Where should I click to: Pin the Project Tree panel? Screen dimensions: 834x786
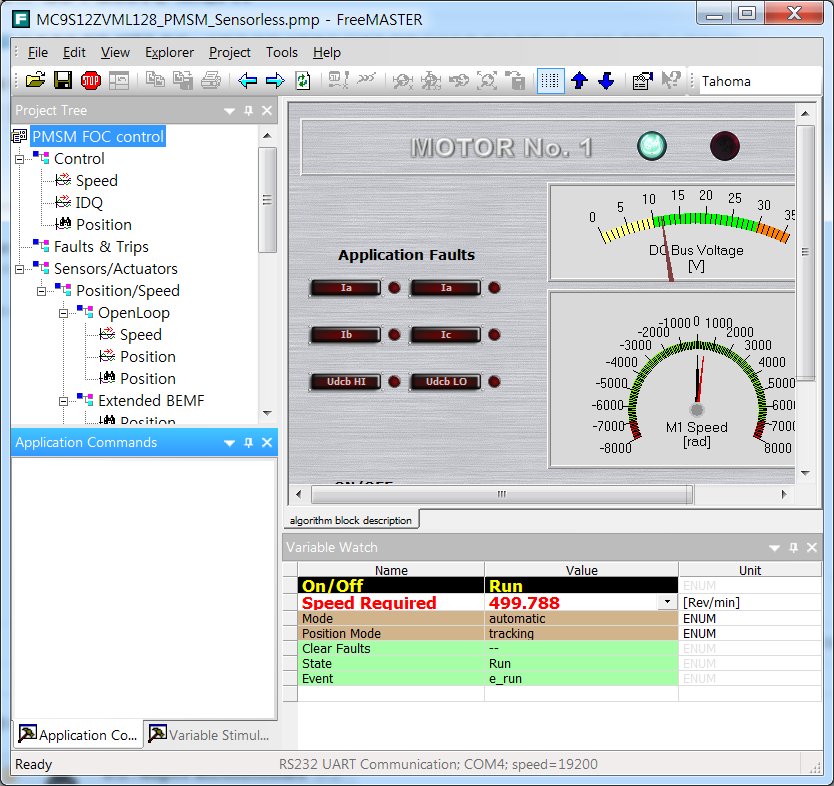(248, 111)
